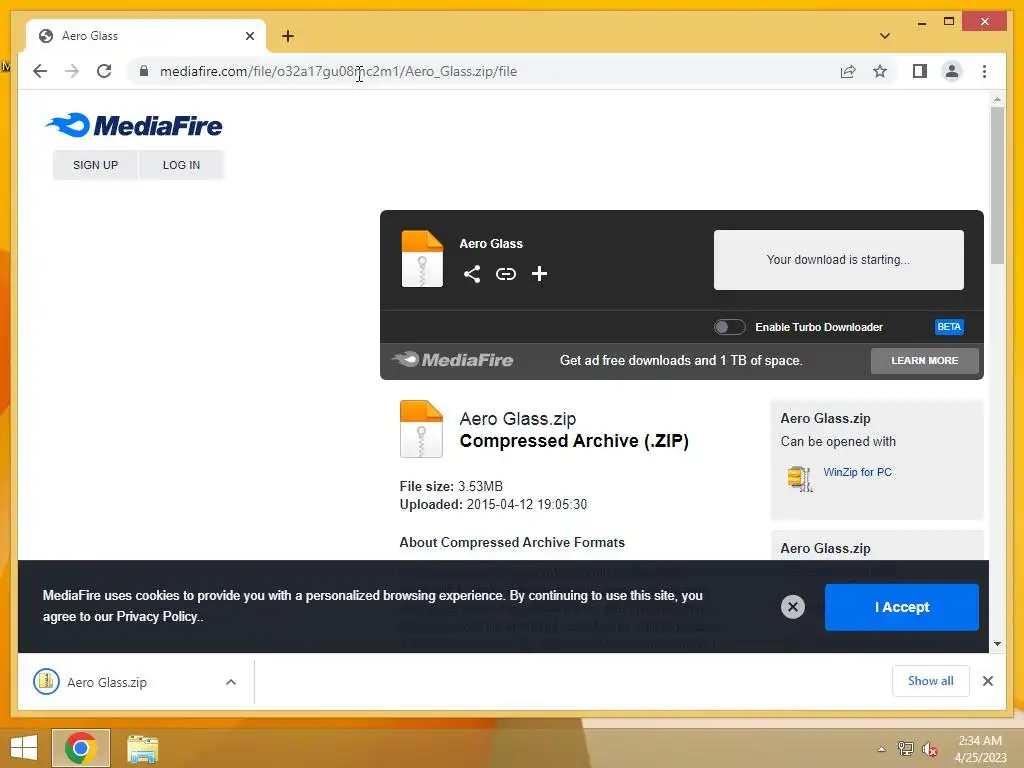Screen dimensions: 1024x768
Task: Click the scrollbar up arrow
Action: [x=997, y=99]
